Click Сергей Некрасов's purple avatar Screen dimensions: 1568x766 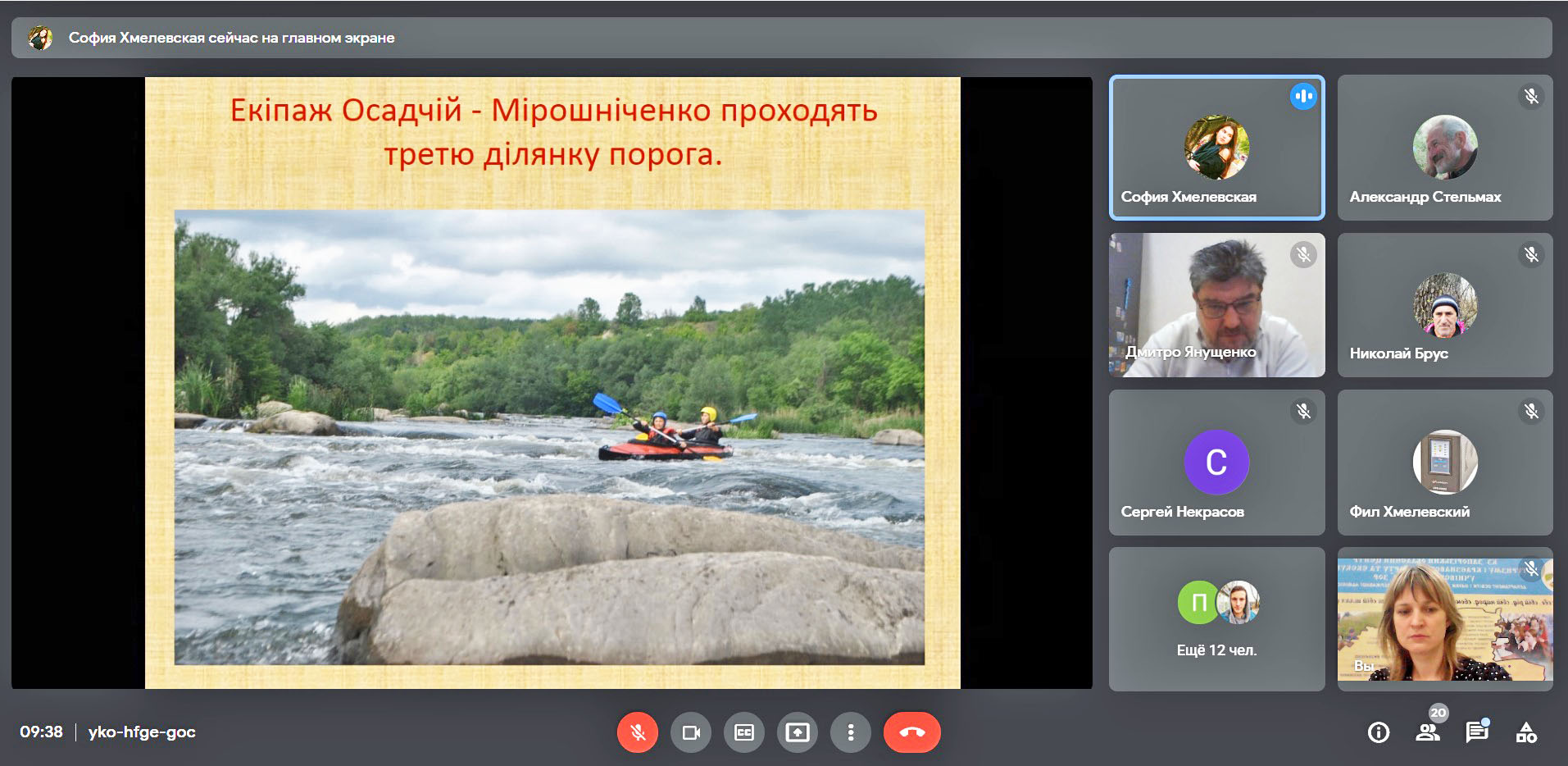1216,462
